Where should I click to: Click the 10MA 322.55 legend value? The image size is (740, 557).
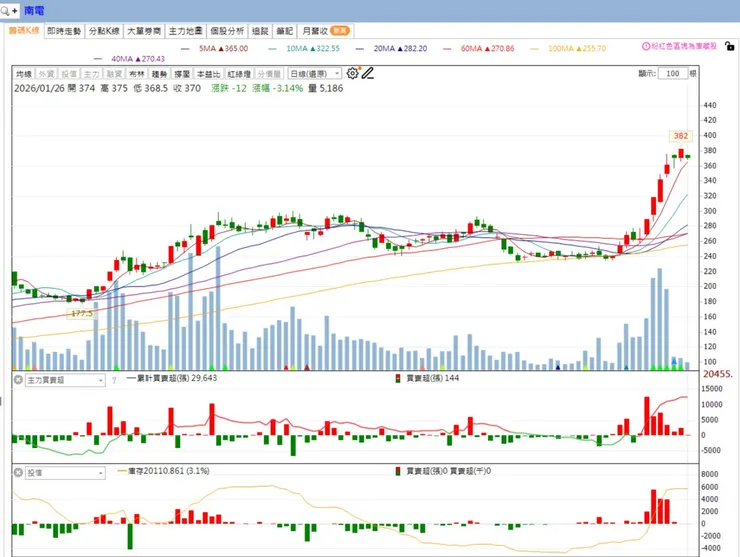tap(313, 49)
